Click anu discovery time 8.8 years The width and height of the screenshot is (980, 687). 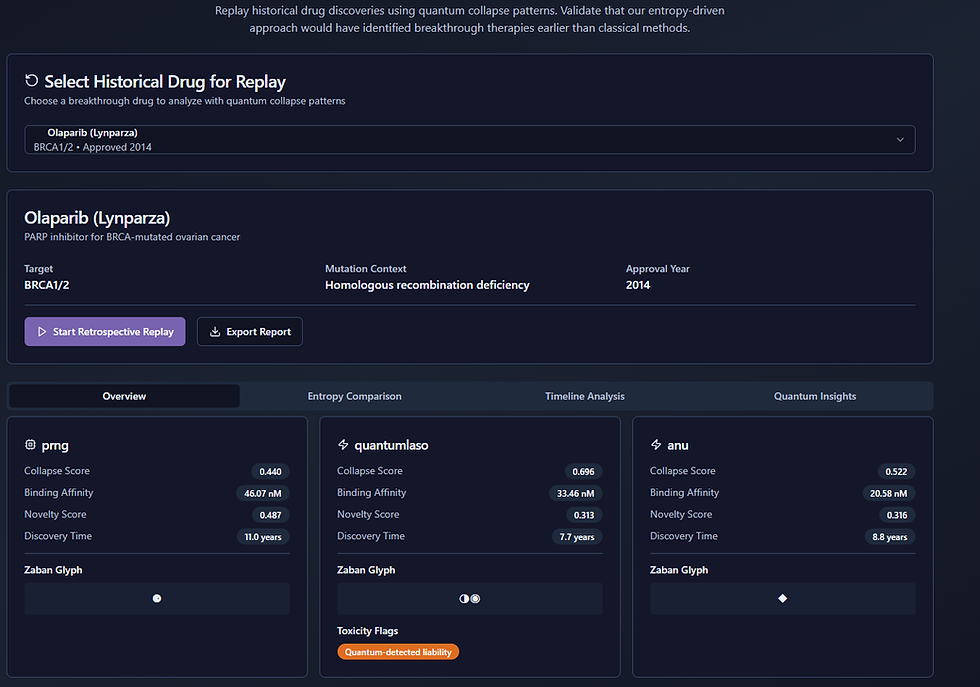(890, 537)
